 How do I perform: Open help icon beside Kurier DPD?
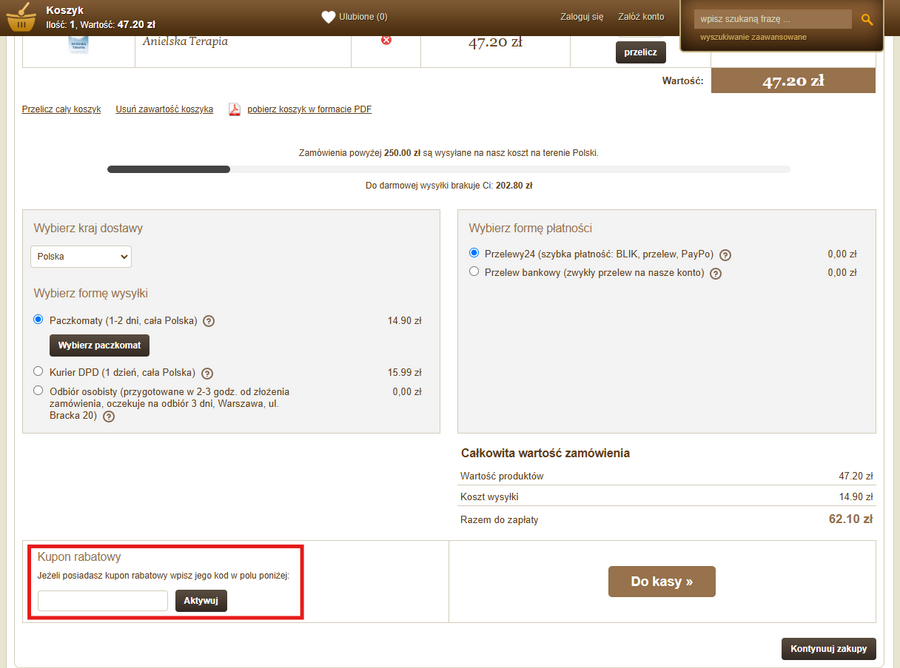point(207,372)
